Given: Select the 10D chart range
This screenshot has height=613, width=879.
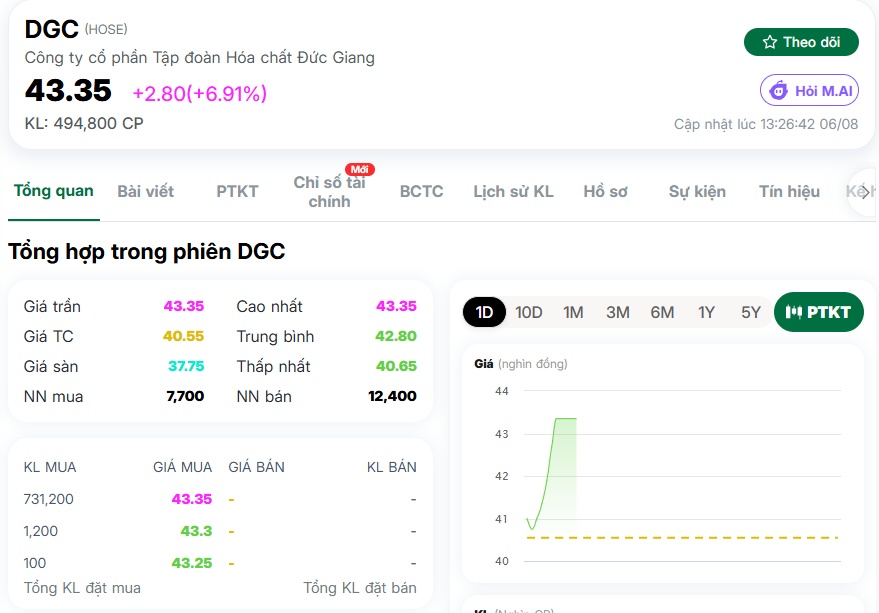Looking at the screenshot, I should 529,312.
